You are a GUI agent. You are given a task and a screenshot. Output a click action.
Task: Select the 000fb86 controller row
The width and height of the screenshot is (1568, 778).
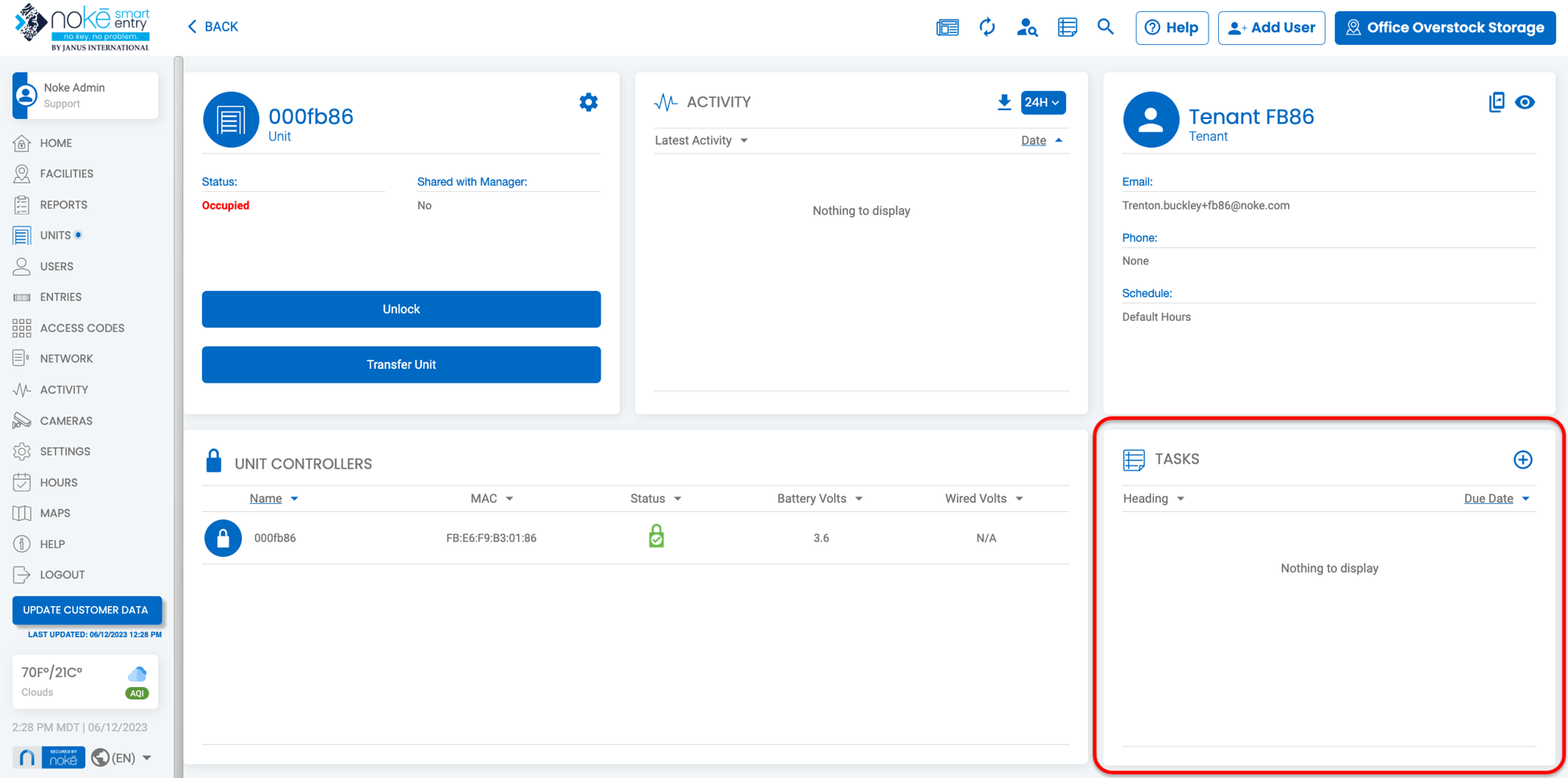coord(275,538)
